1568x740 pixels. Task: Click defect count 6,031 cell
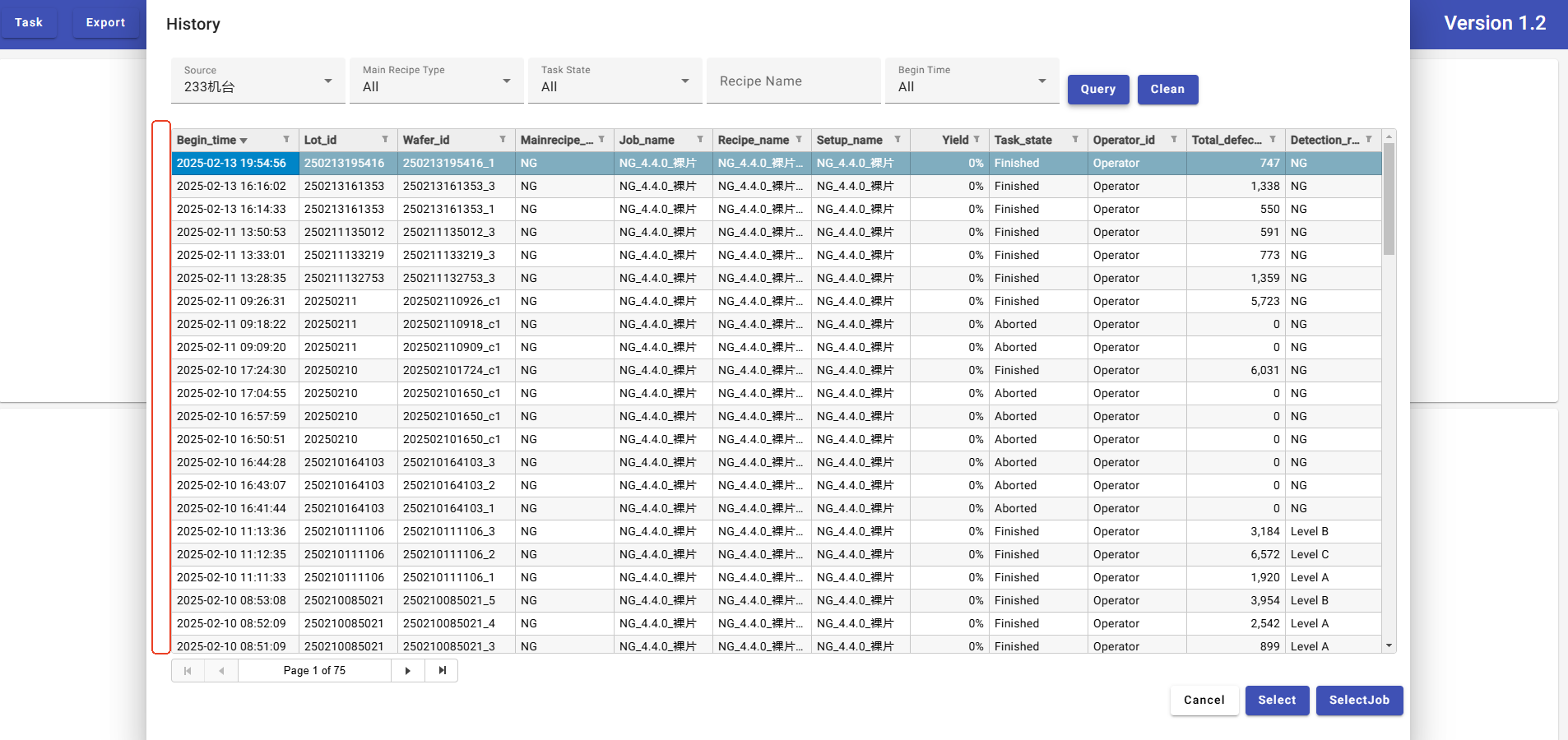coord(1236,370)
